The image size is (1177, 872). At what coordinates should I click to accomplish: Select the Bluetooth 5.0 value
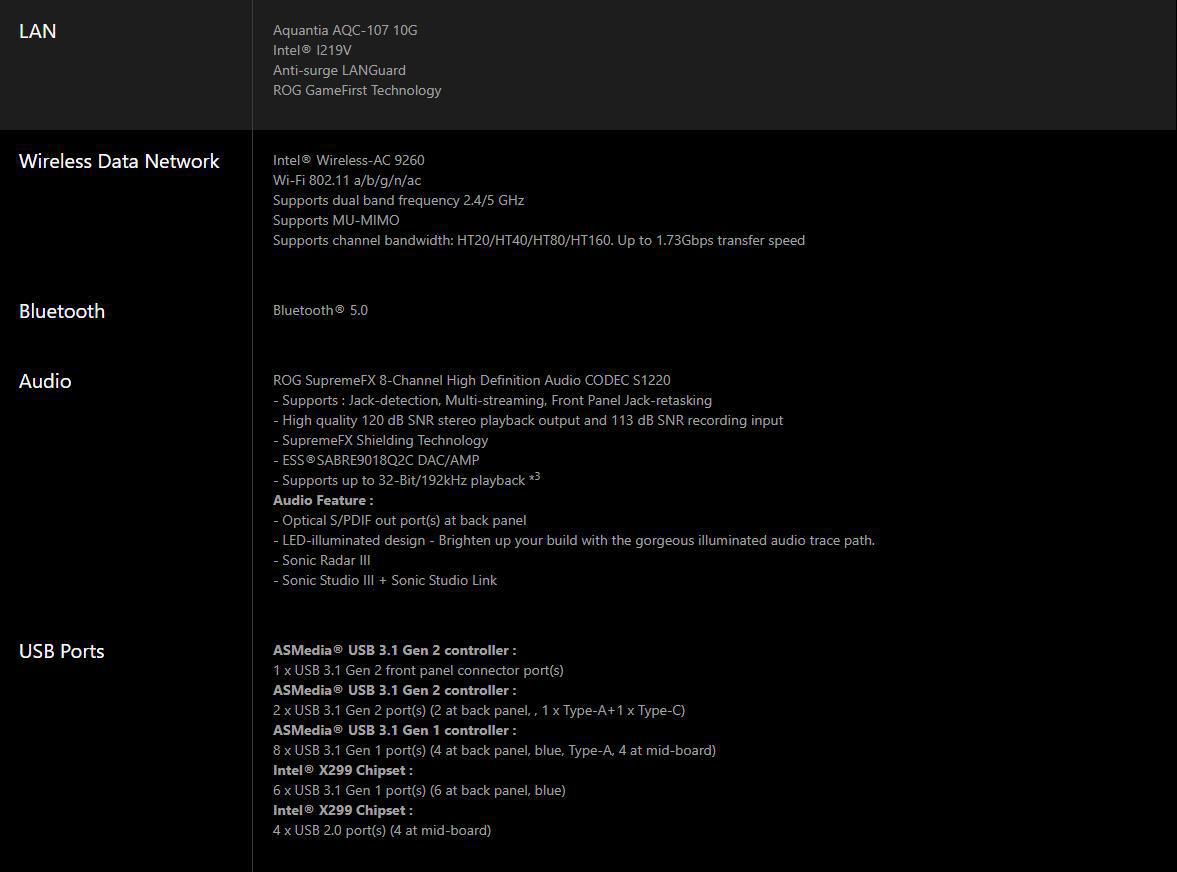(321, 310)
